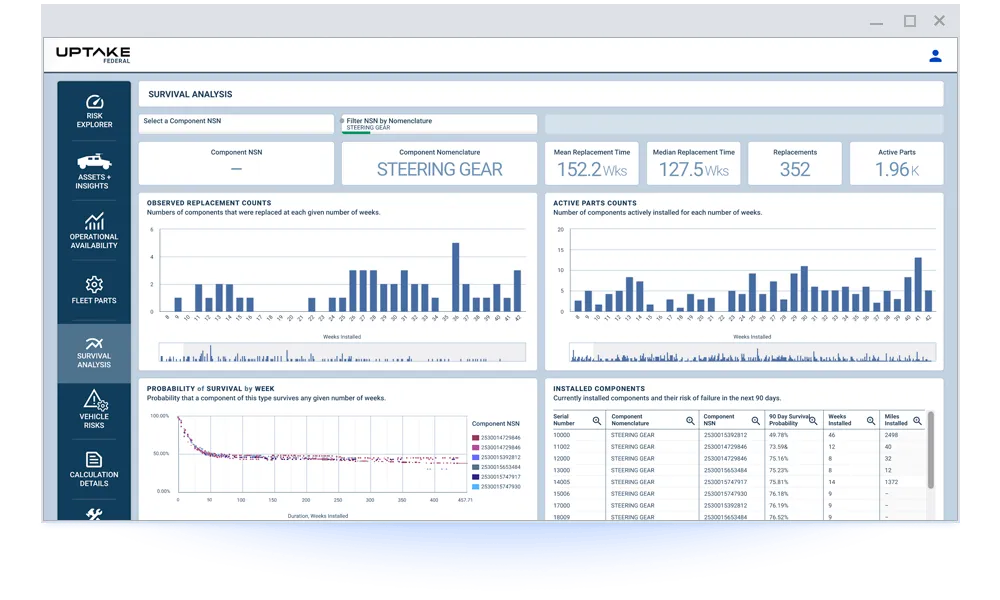Click legend swatch for NSN 2530015653484

click(475, 467)
